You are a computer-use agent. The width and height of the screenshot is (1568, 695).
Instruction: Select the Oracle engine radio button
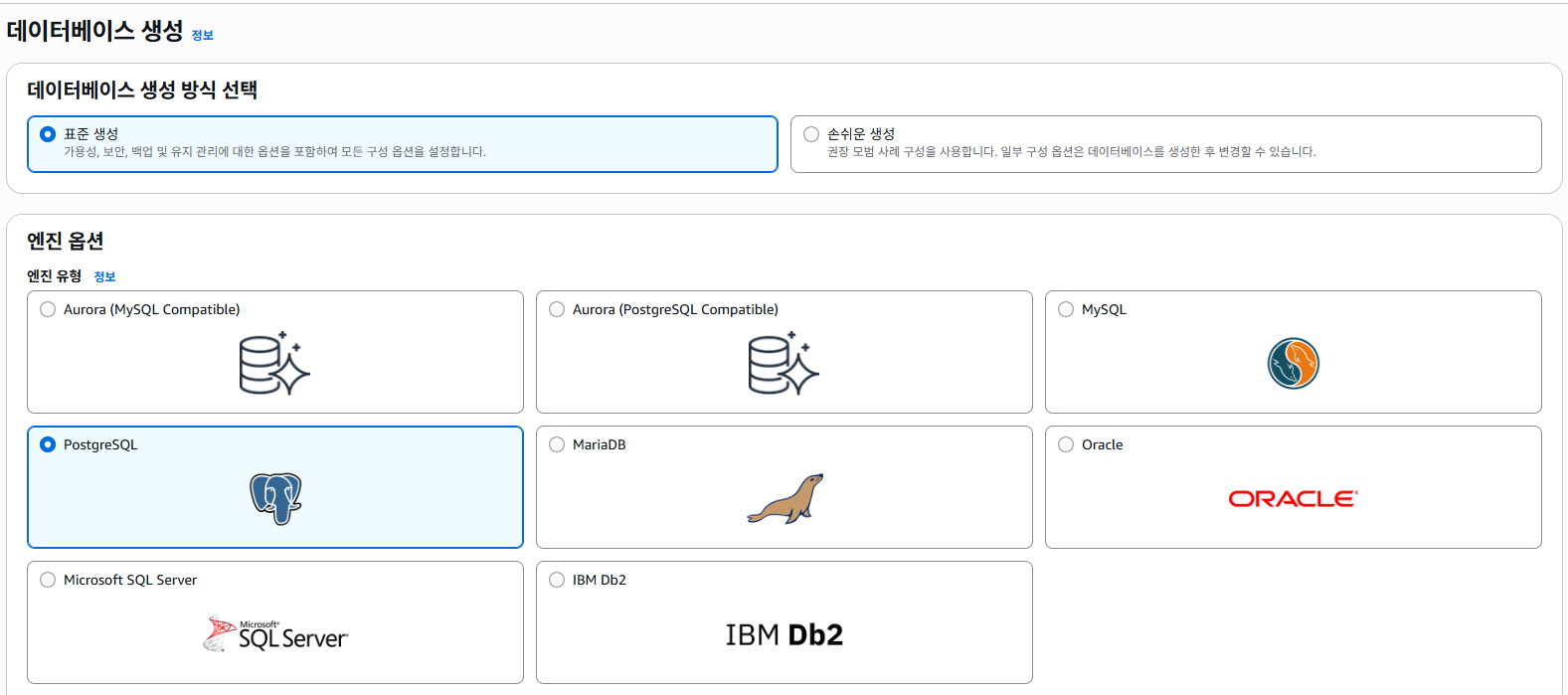1066,444
